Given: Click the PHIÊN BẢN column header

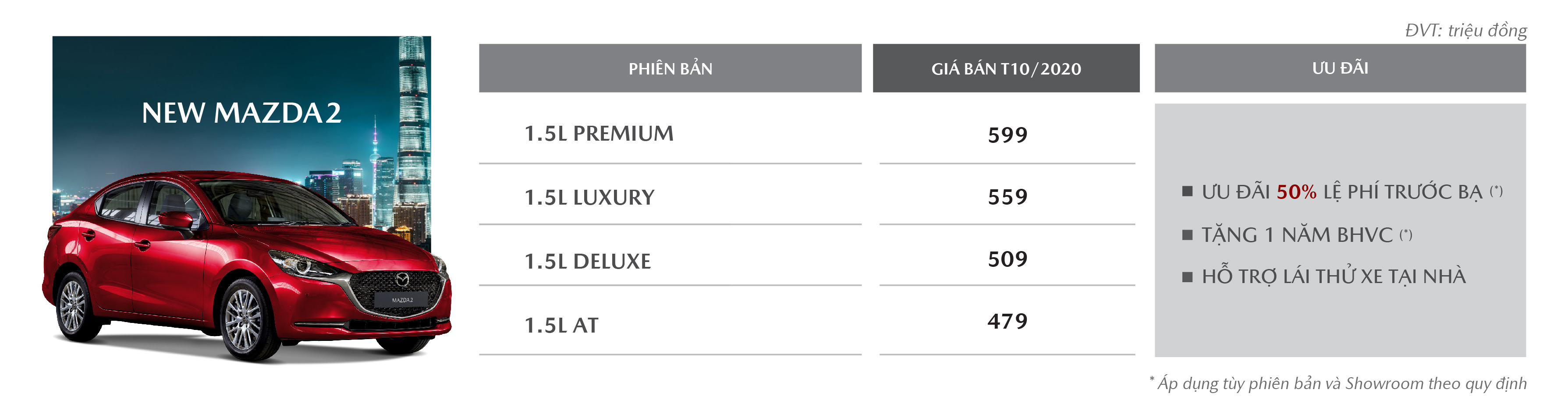Looking at the screenshot, I should 670,68.
